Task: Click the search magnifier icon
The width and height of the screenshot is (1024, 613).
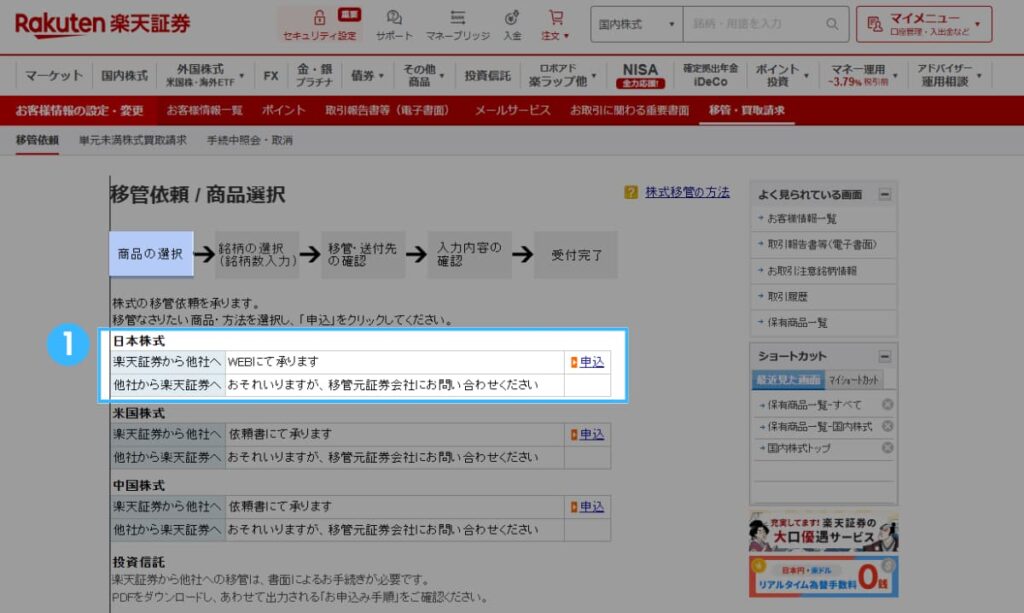Action: (831, 23)
